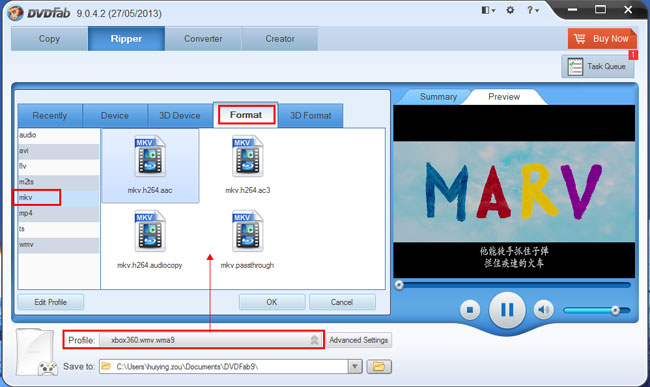Click the Xbox 360 device thumbnail
The width and height of the screenshot is (650, 387).
pos(36,352)
